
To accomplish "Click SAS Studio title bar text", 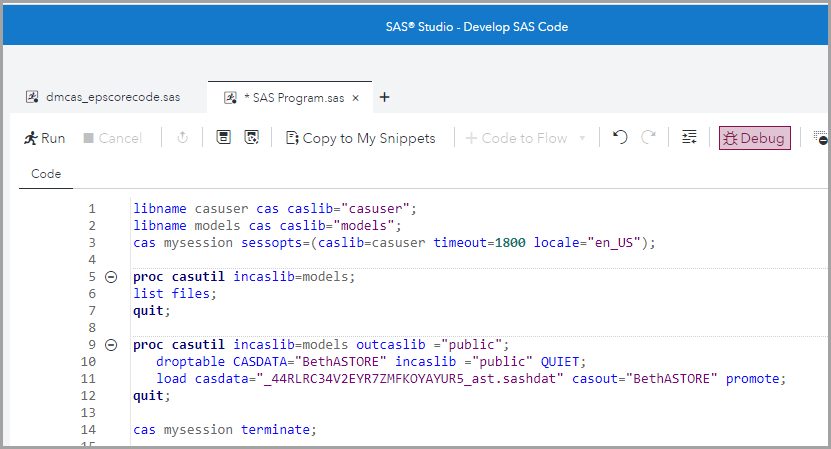I will click(476, 27).
